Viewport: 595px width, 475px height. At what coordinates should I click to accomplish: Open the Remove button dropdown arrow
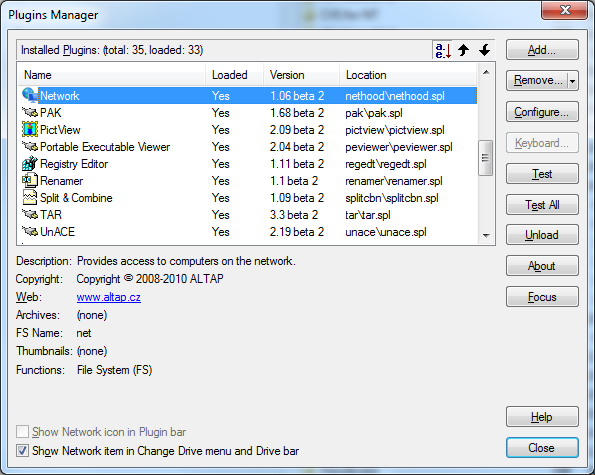(573, 81)
